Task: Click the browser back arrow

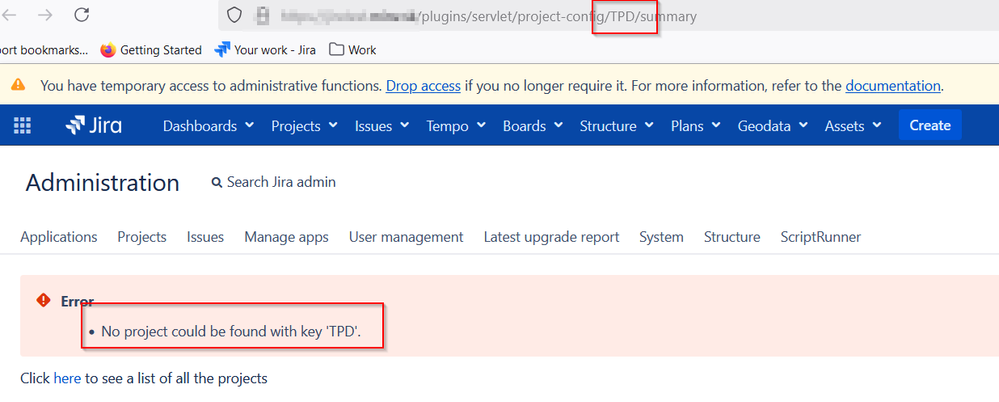Action: pos(8,15)
